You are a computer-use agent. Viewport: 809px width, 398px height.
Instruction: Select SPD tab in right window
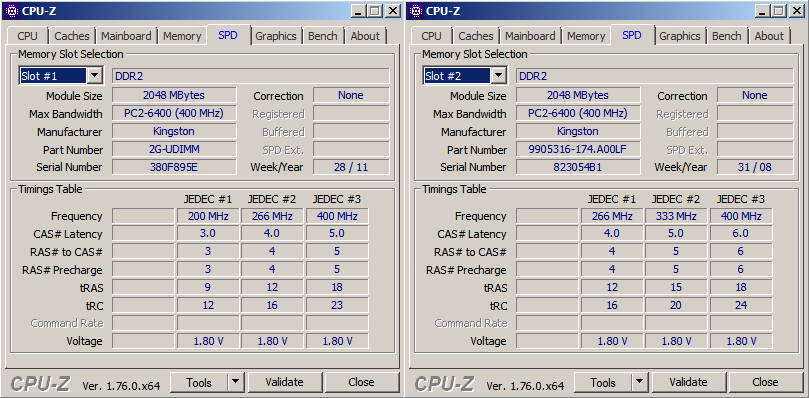(632, 35)
